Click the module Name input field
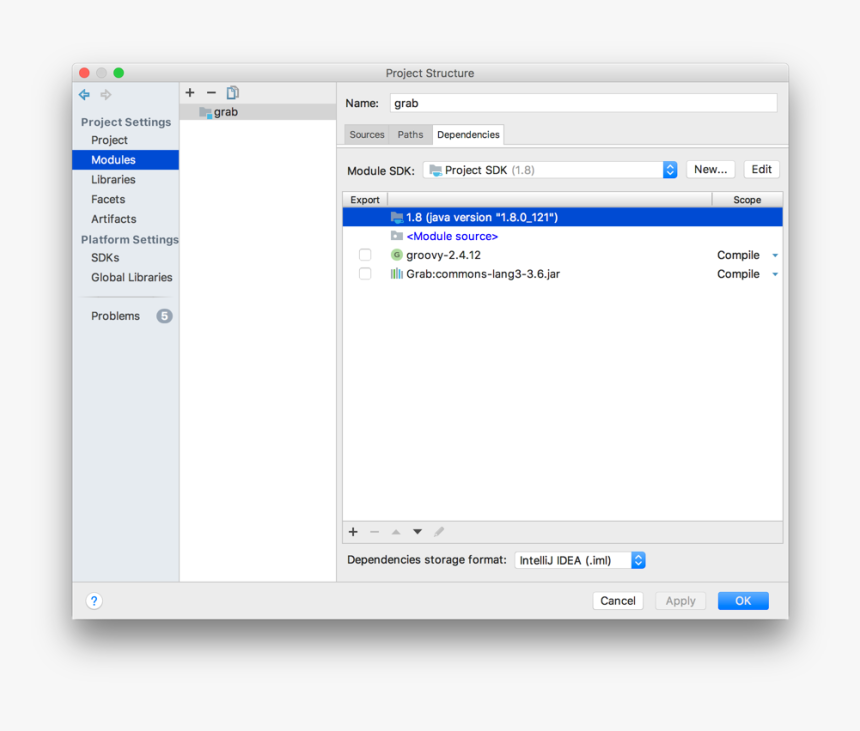 coord(584,103)
